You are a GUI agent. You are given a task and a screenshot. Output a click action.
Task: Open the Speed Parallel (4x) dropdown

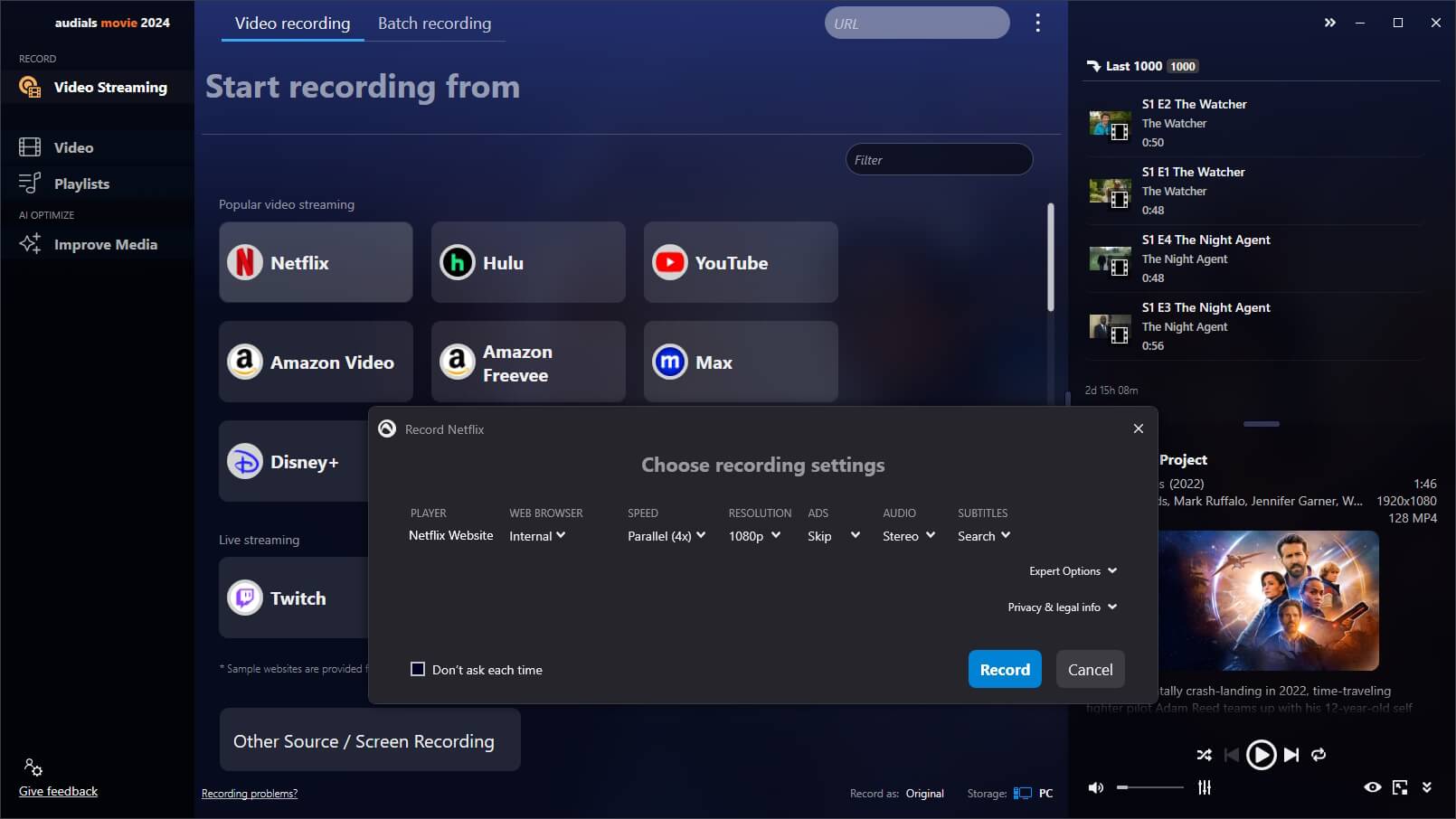667,536
